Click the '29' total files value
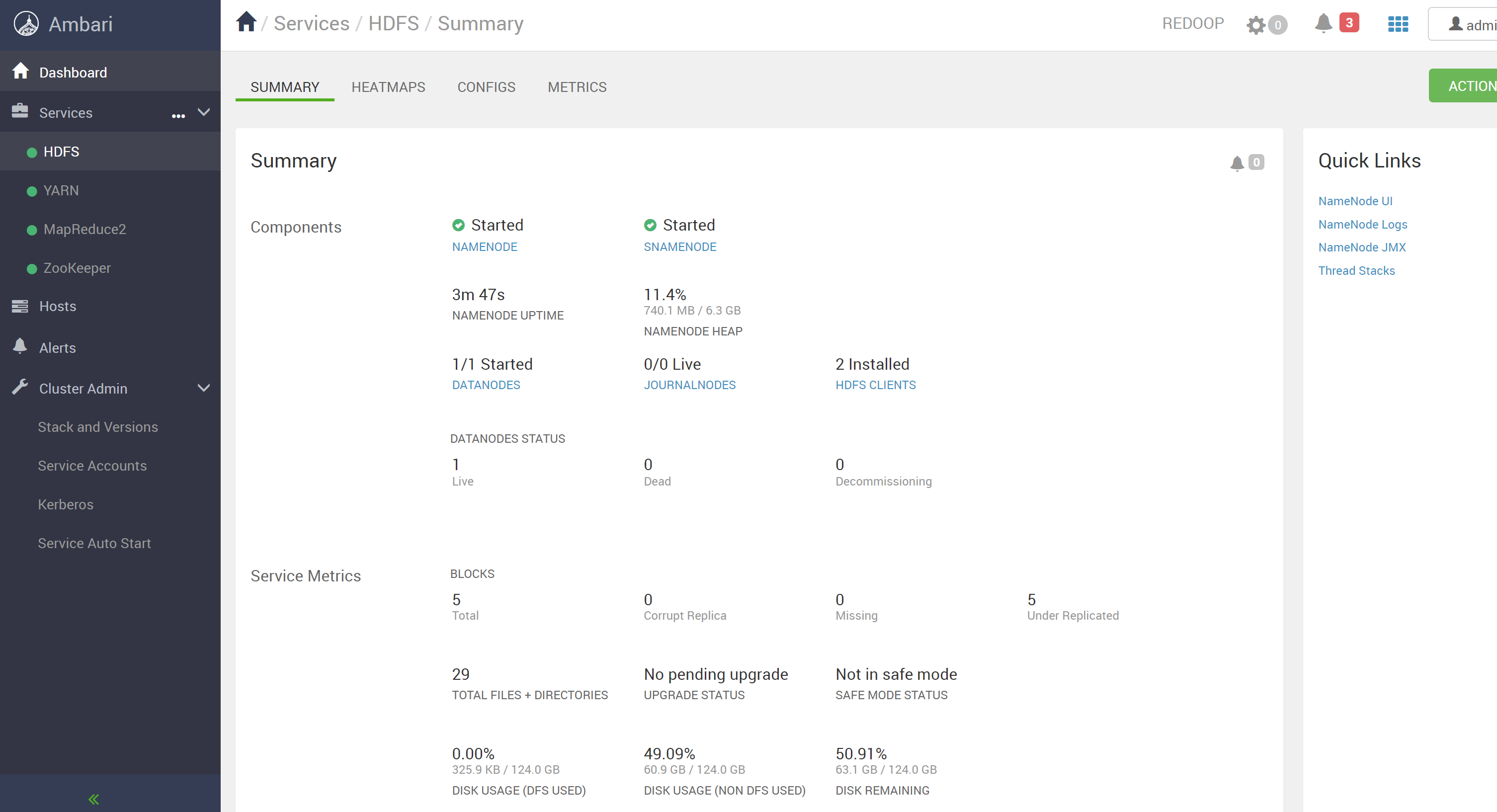The width and height of the screenshot is (1497, 812). (x=461, y=674)
